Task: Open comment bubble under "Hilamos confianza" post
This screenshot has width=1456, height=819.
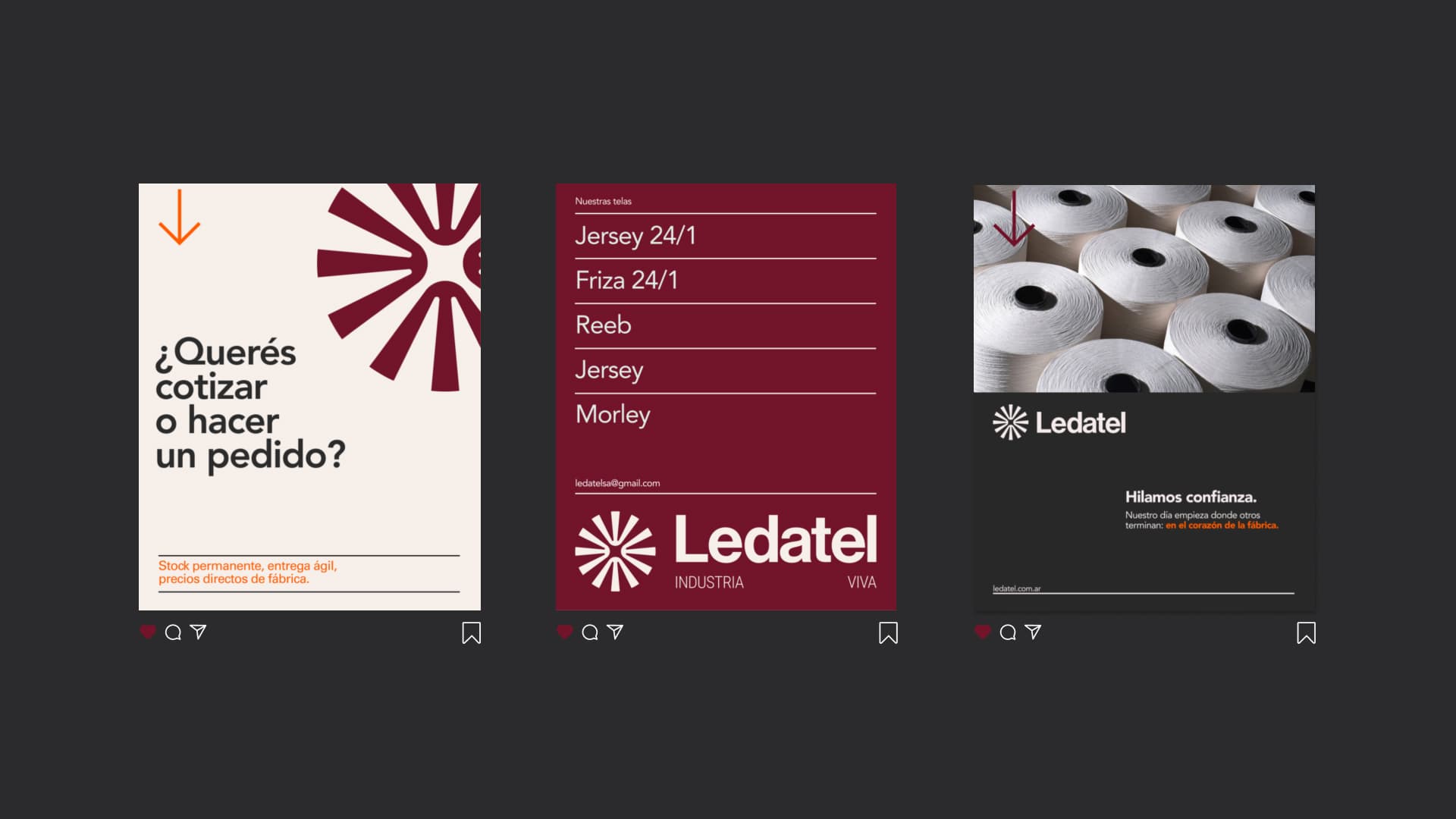Action: pyautogui.click(x=1008, y=632)
